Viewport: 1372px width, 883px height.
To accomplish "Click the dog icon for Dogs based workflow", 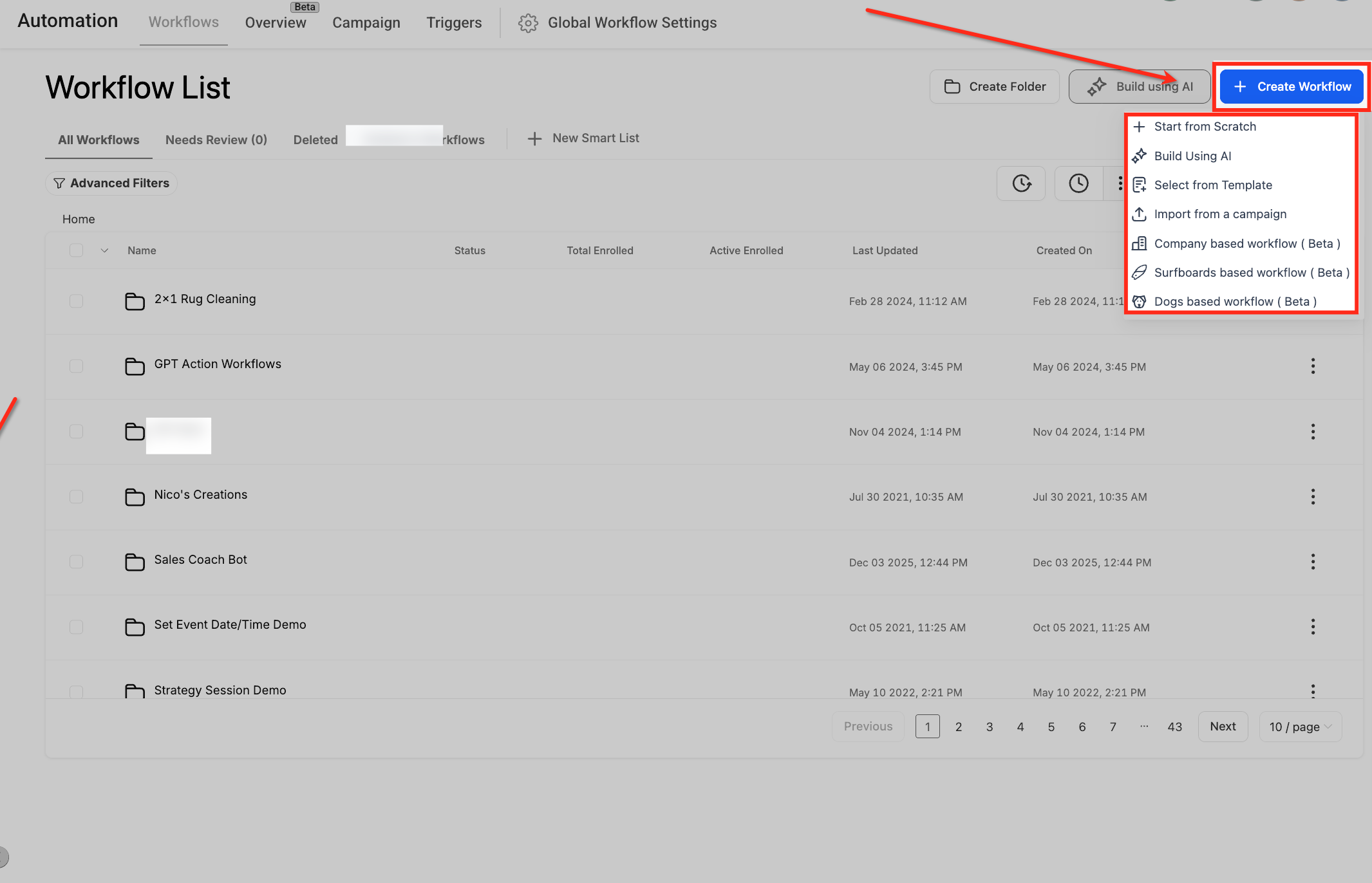I will 1139,301.
